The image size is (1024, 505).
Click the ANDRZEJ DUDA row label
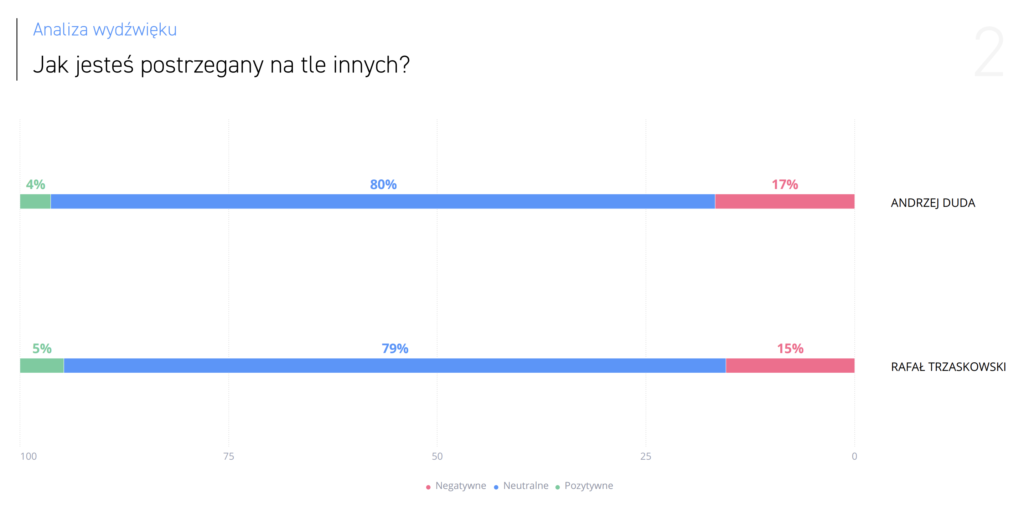point(932,203)
